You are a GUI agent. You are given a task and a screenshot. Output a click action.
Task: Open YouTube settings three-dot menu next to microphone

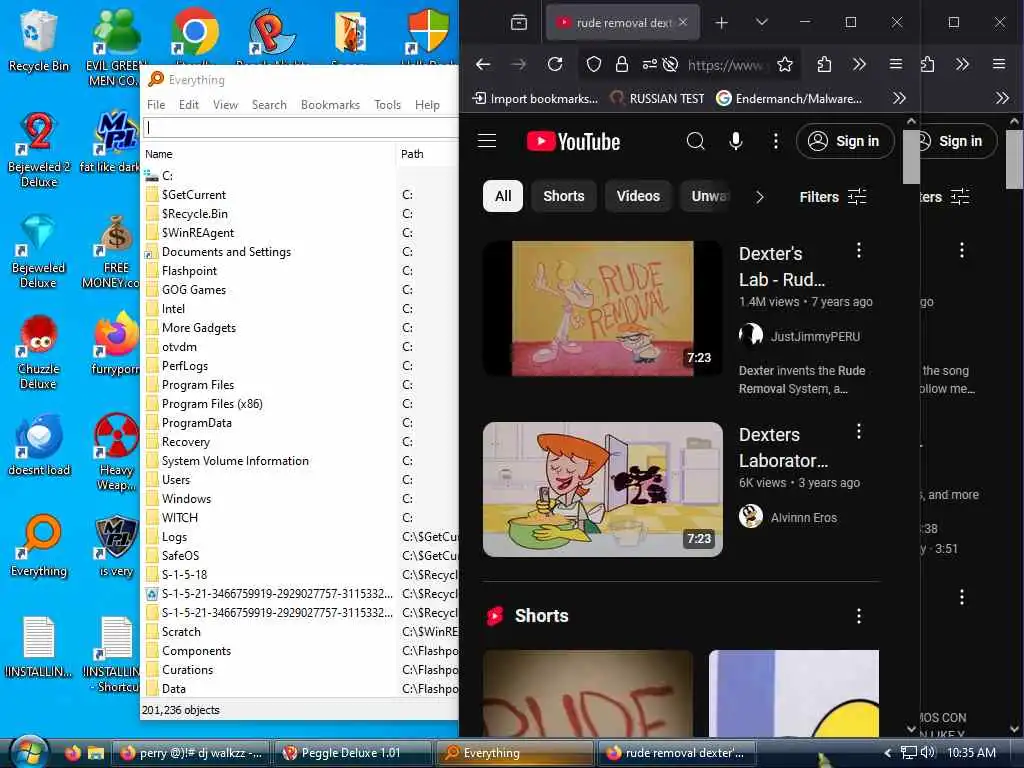pos(776,141)
